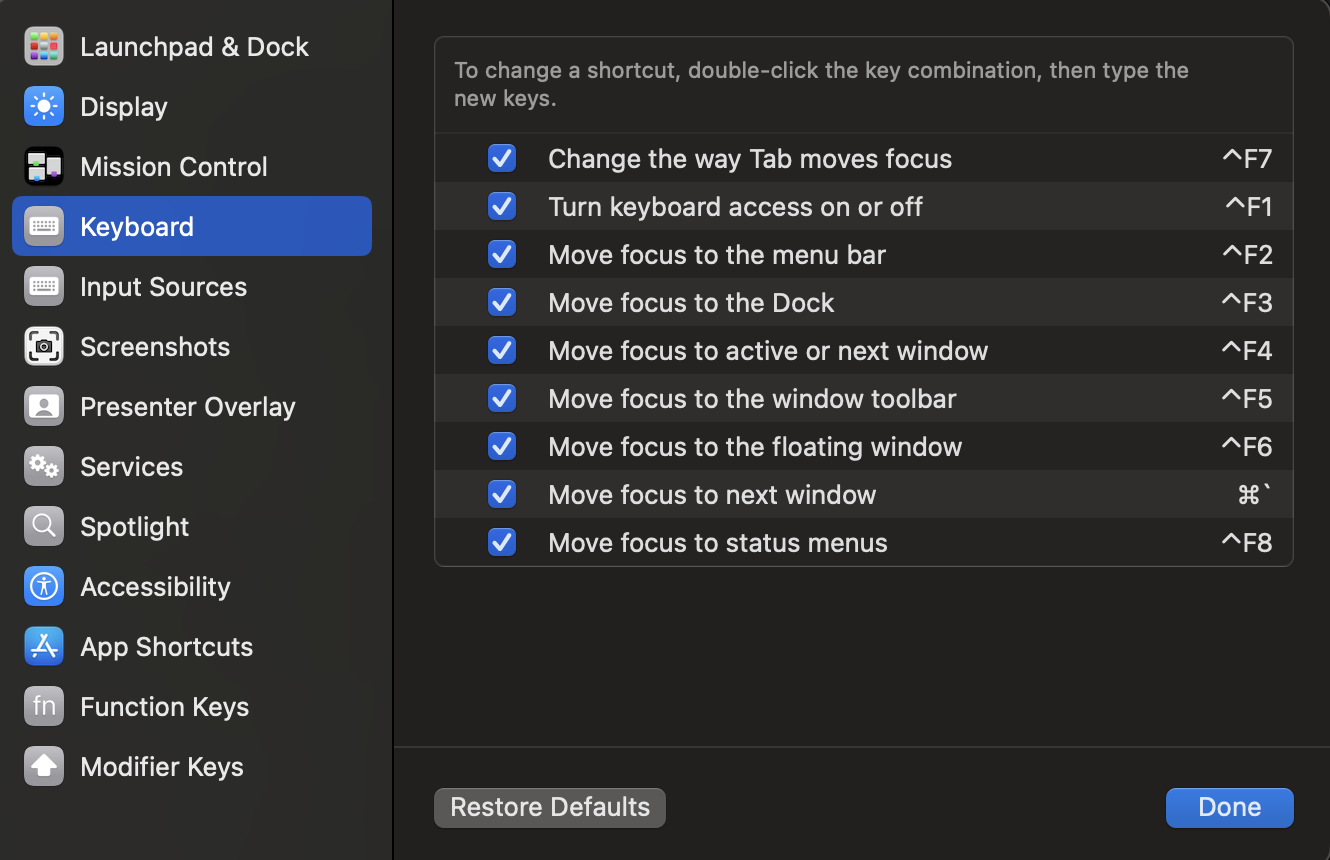
Task: Select the Function Keys fn icon
Action: pos(44,707)
